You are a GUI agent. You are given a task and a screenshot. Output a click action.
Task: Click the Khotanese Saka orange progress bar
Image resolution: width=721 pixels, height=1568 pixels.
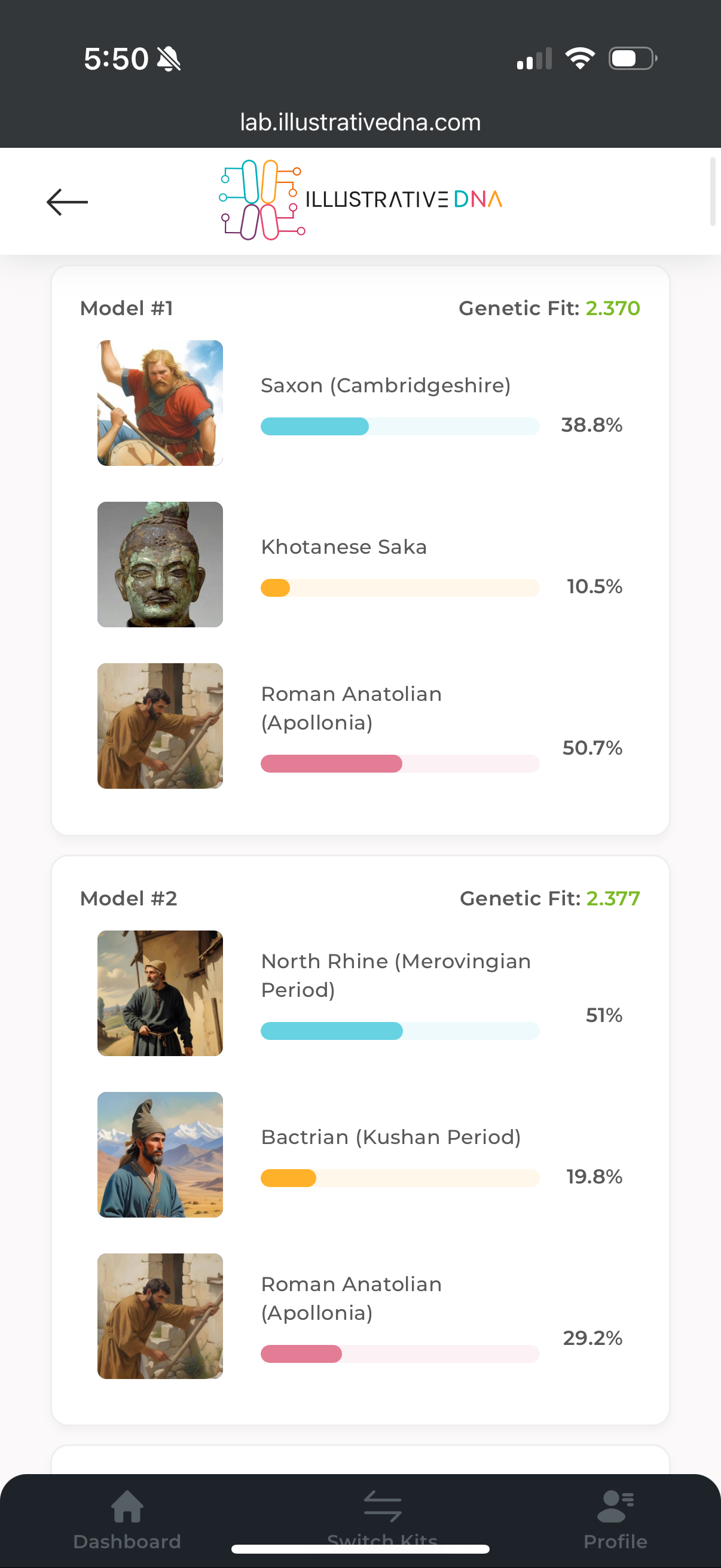click(400, 588)
